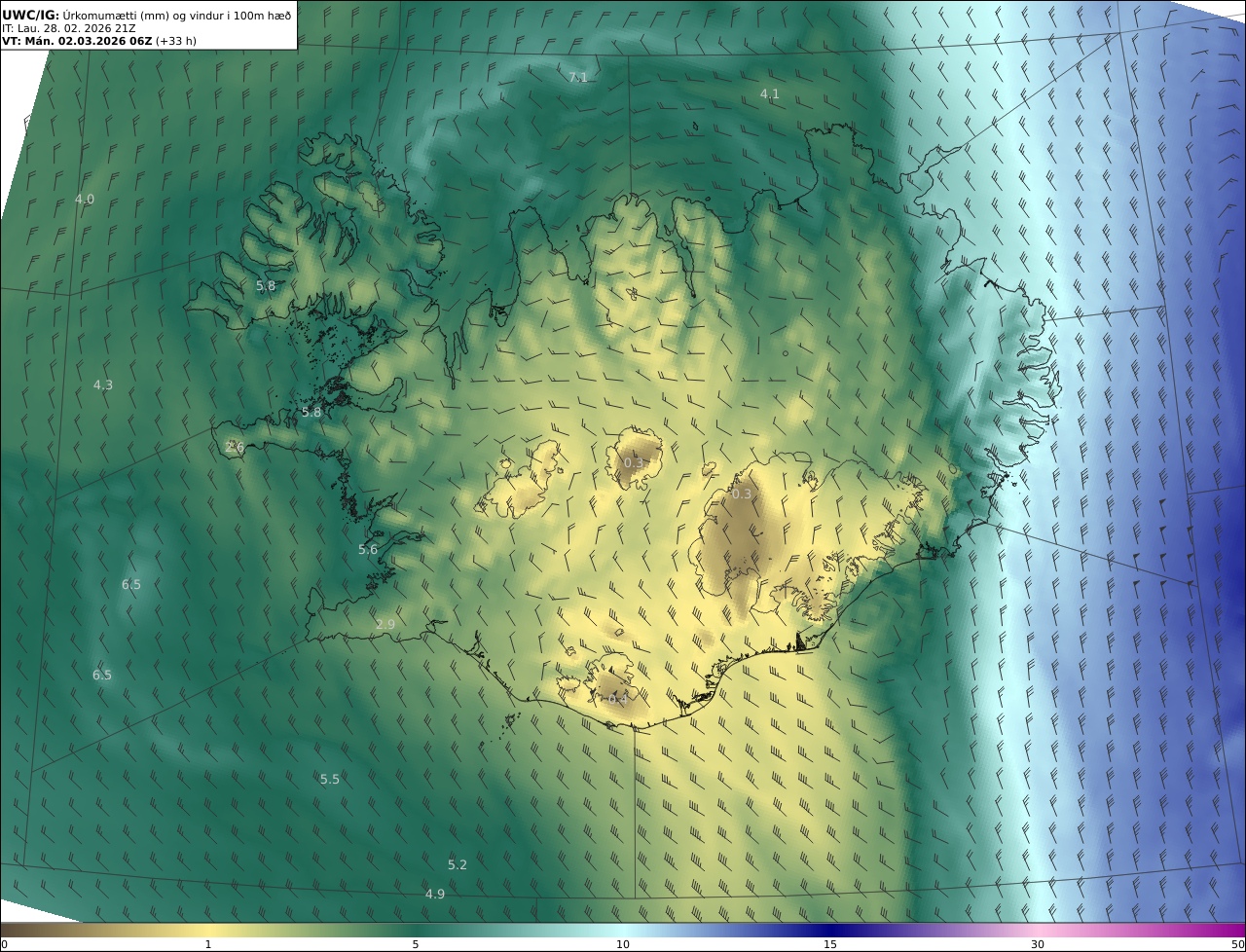Select the IT: Lau. 28. 02. 2026 21Z line
Screen dimensions: 1246x952
69,28
